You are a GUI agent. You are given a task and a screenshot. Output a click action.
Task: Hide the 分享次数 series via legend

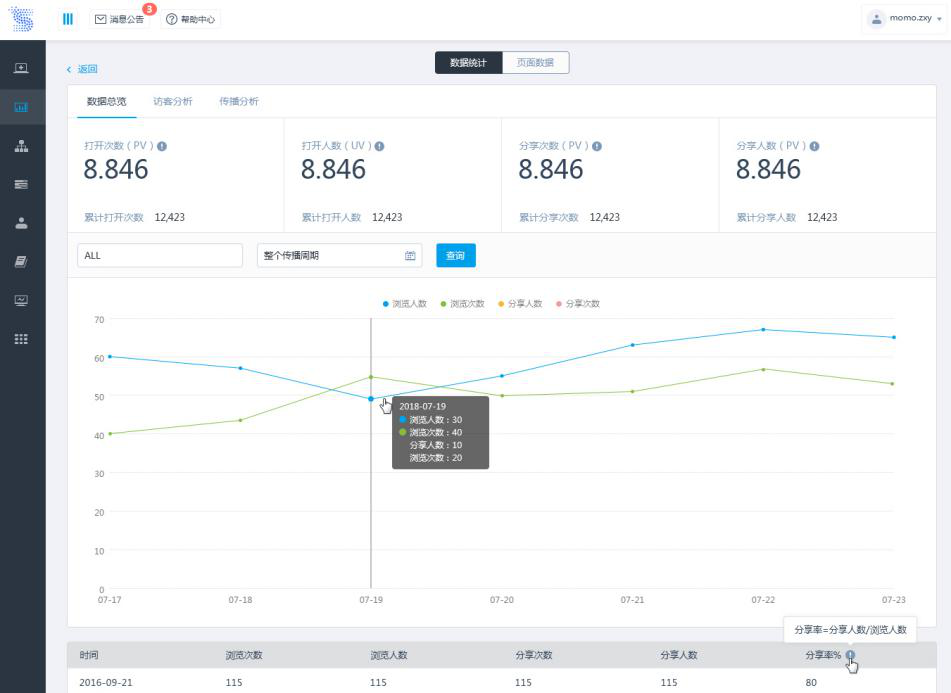pyautogui.click(x=577, y=303)
